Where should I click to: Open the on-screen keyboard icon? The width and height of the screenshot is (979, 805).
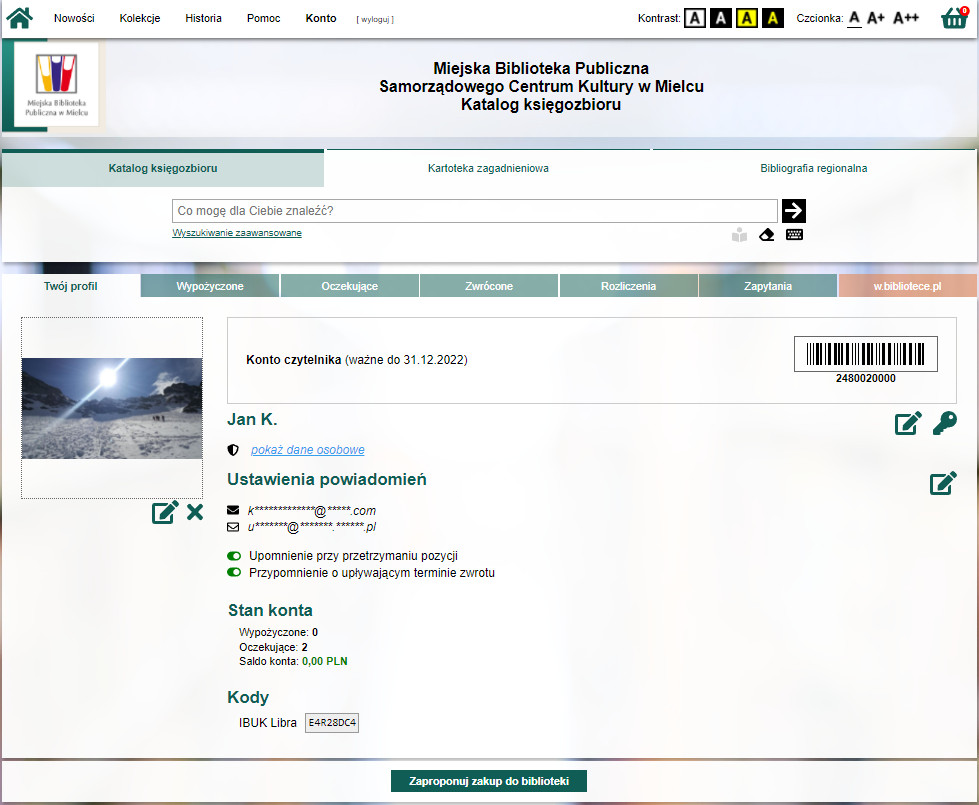pyautogui.click(x=795, y=235)
